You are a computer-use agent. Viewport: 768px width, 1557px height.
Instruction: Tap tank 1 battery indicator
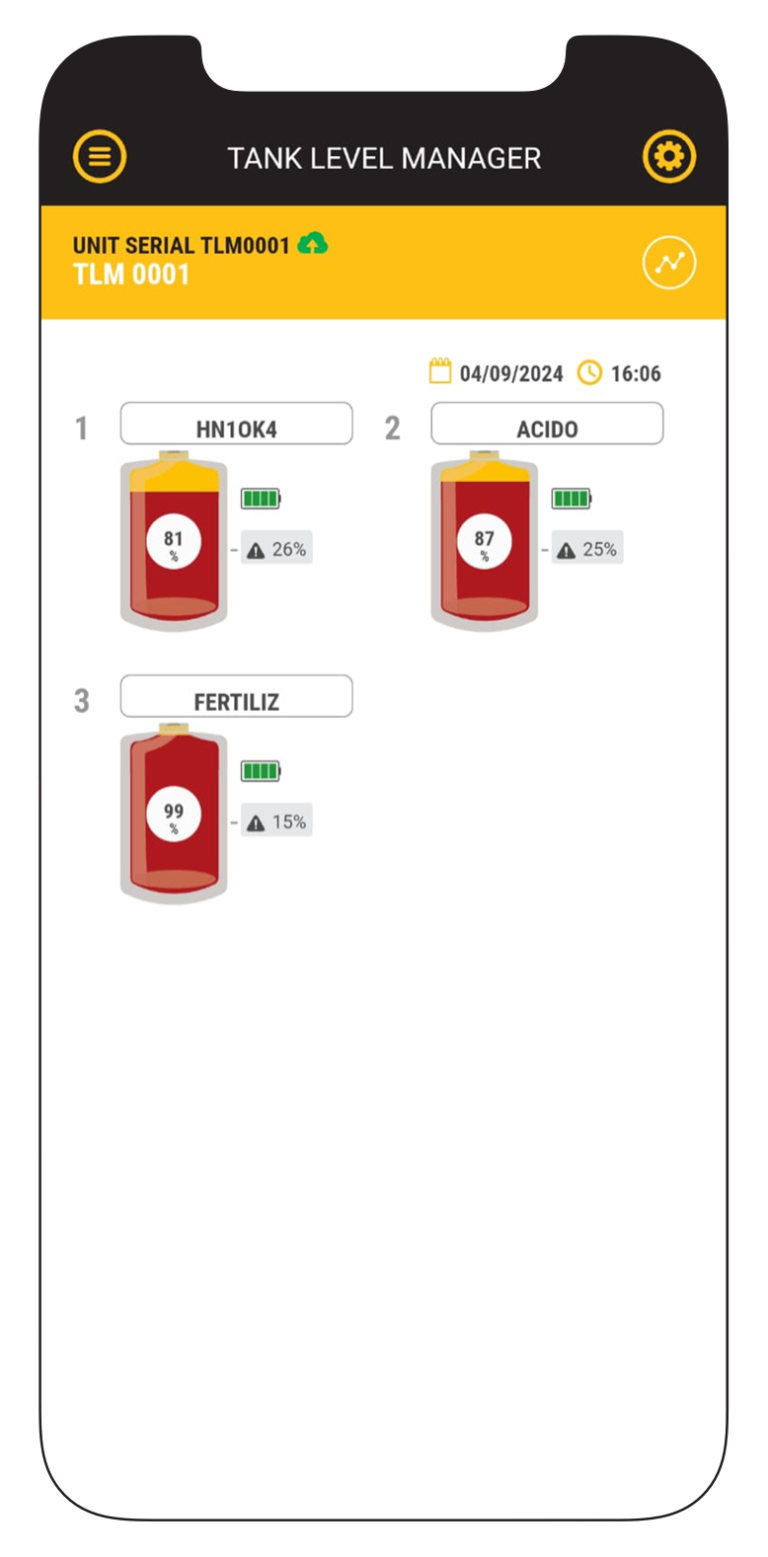tap(261, 498)
